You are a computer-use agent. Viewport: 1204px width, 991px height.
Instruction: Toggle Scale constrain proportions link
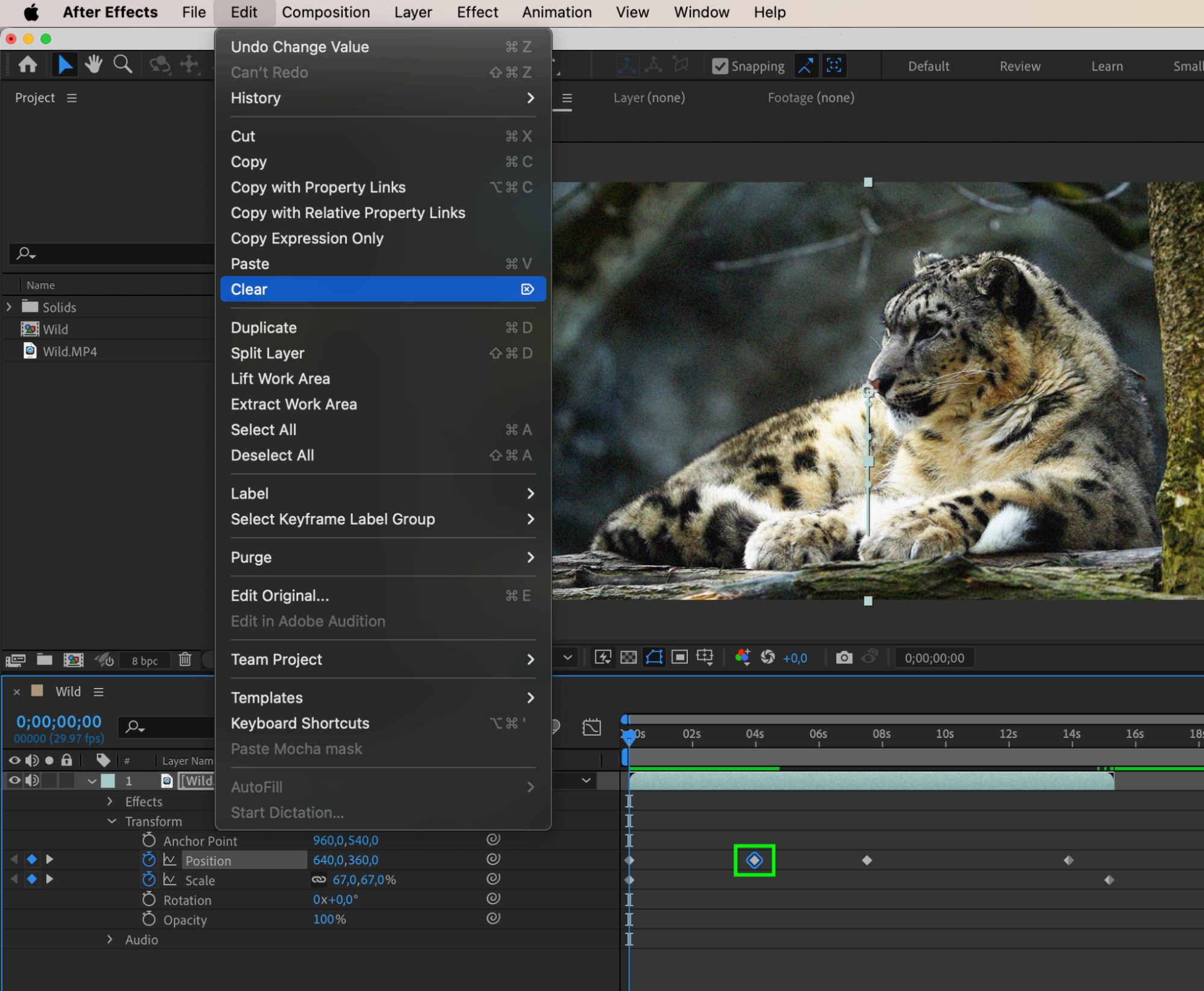click(x=319, y=880)
